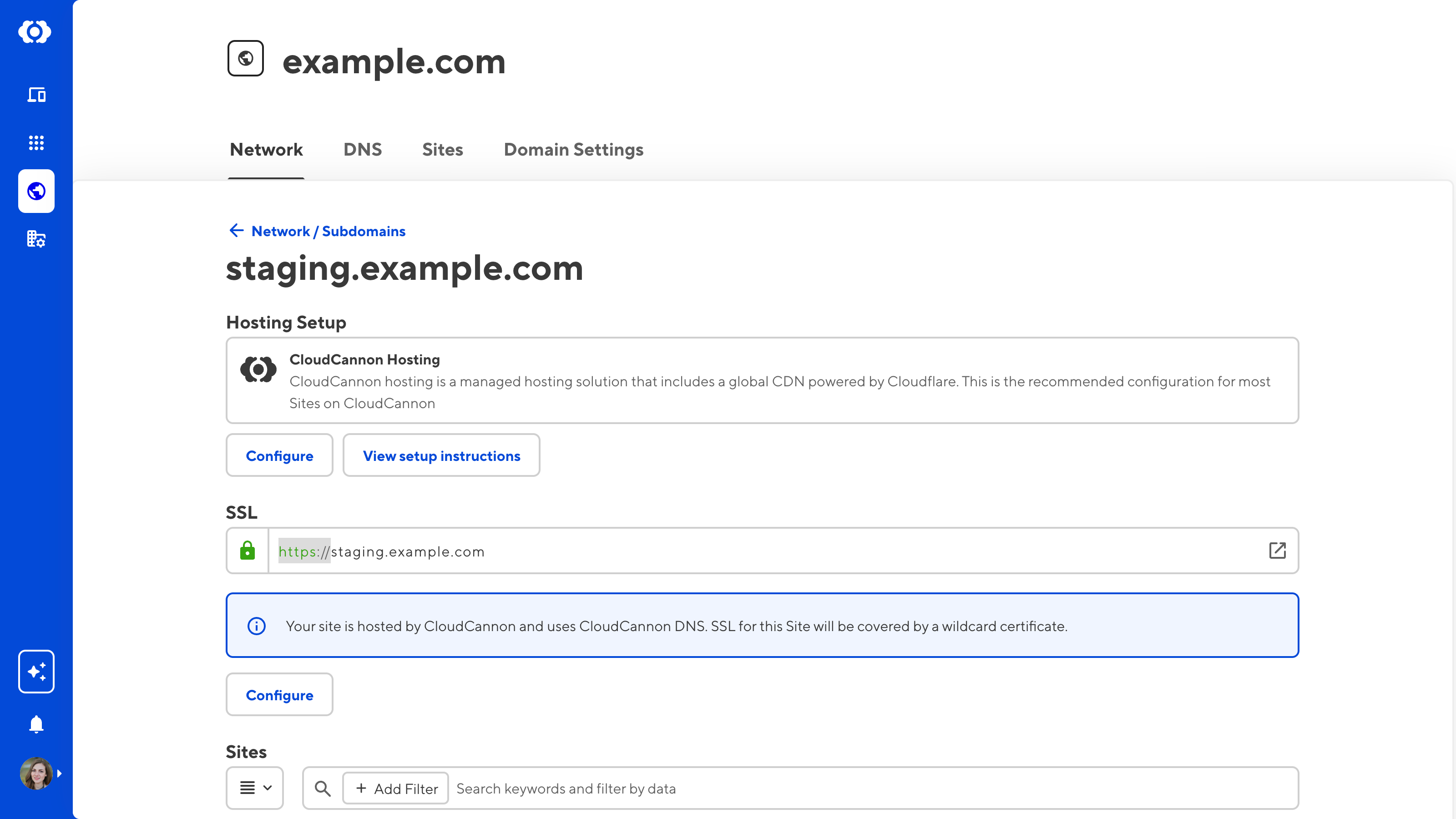Open the Domain Settings tab

coord(573,150)
